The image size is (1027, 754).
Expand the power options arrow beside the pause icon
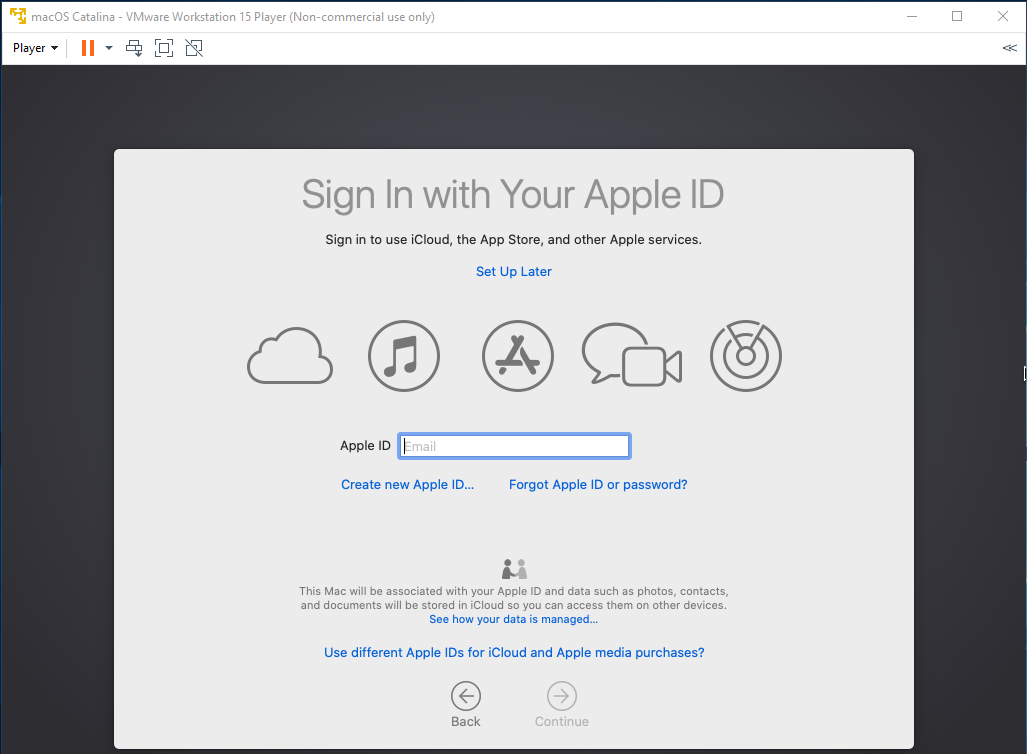coord(109,48)
